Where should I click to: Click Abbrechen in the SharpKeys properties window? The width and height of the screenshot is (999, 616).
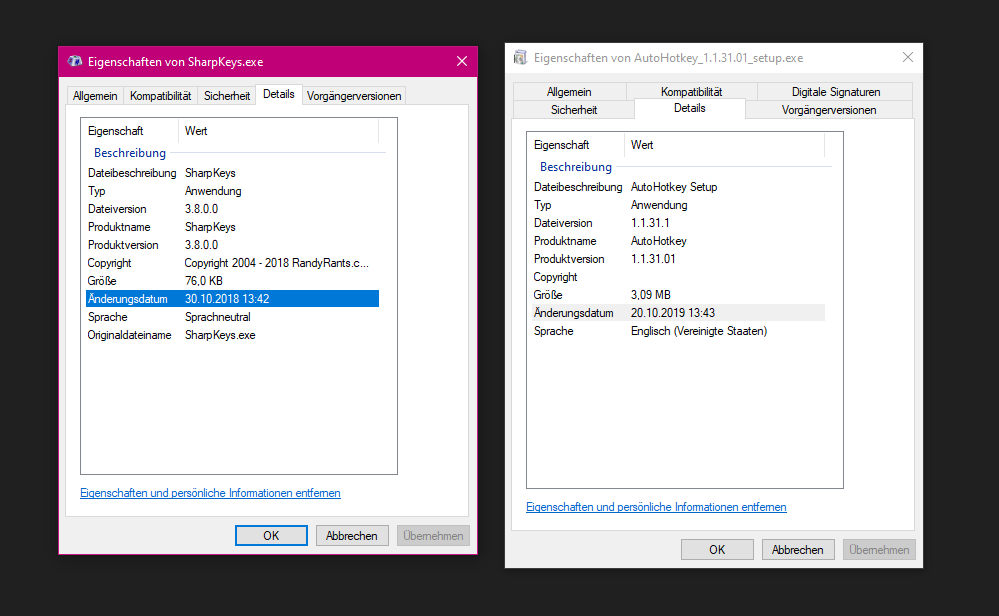pyautogui.click(x=352, y=536)
